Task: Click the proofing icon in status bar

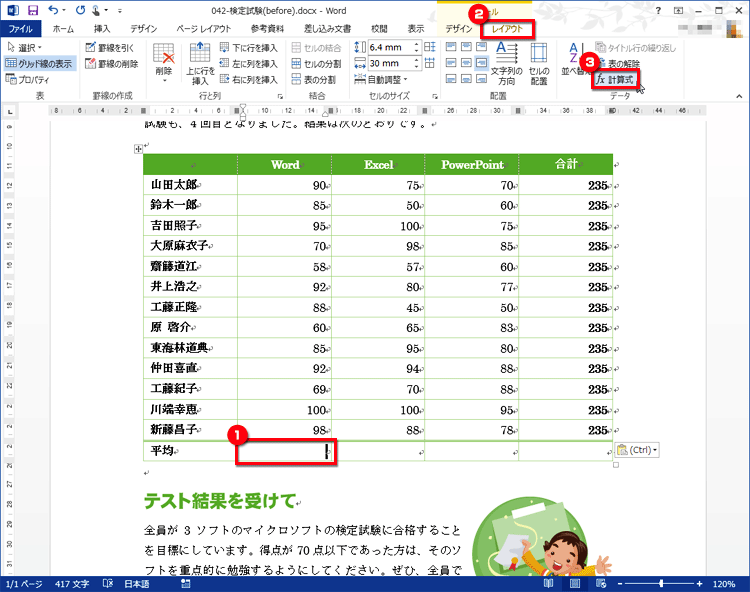Action: click(108, 583)
